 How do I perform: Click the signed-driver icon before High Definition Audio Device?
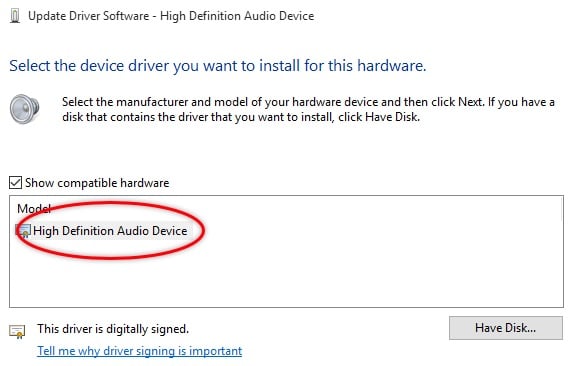(x=23, y=231)
